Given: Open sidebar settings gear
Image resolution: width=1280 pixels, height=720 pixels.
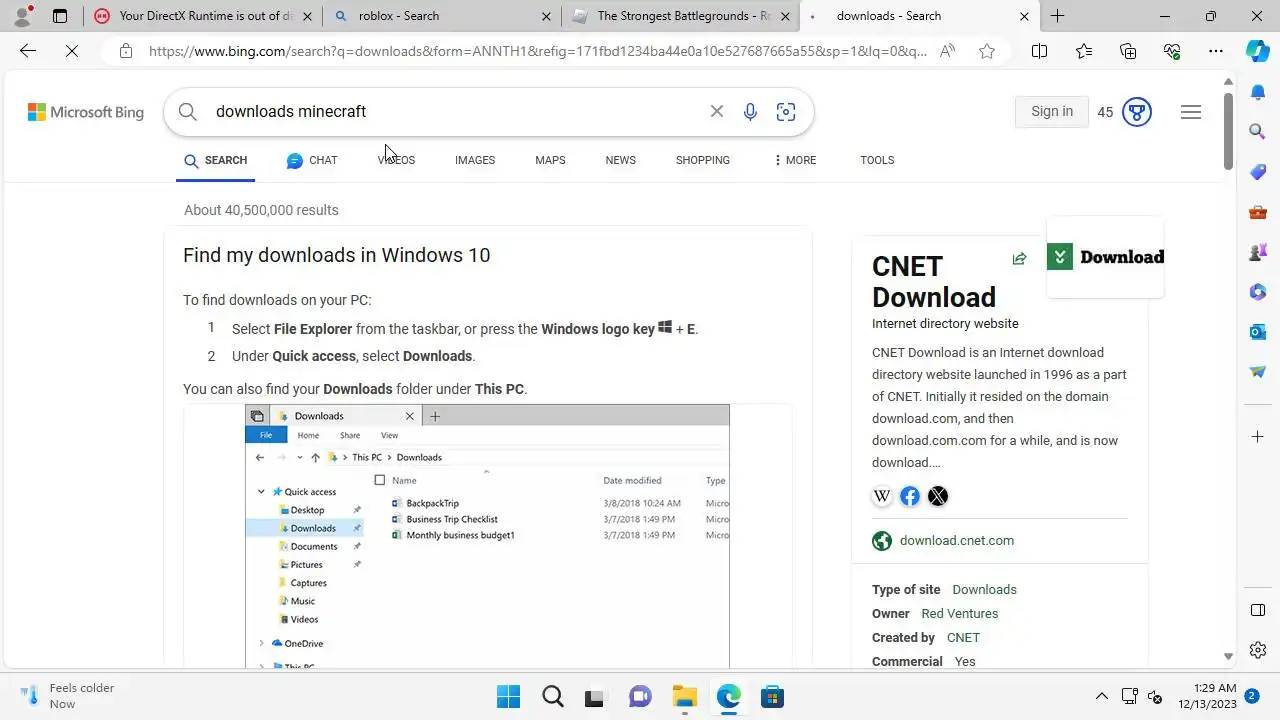Looking at the screenshot, I should pyautogui.click(x=1258, y=650).
